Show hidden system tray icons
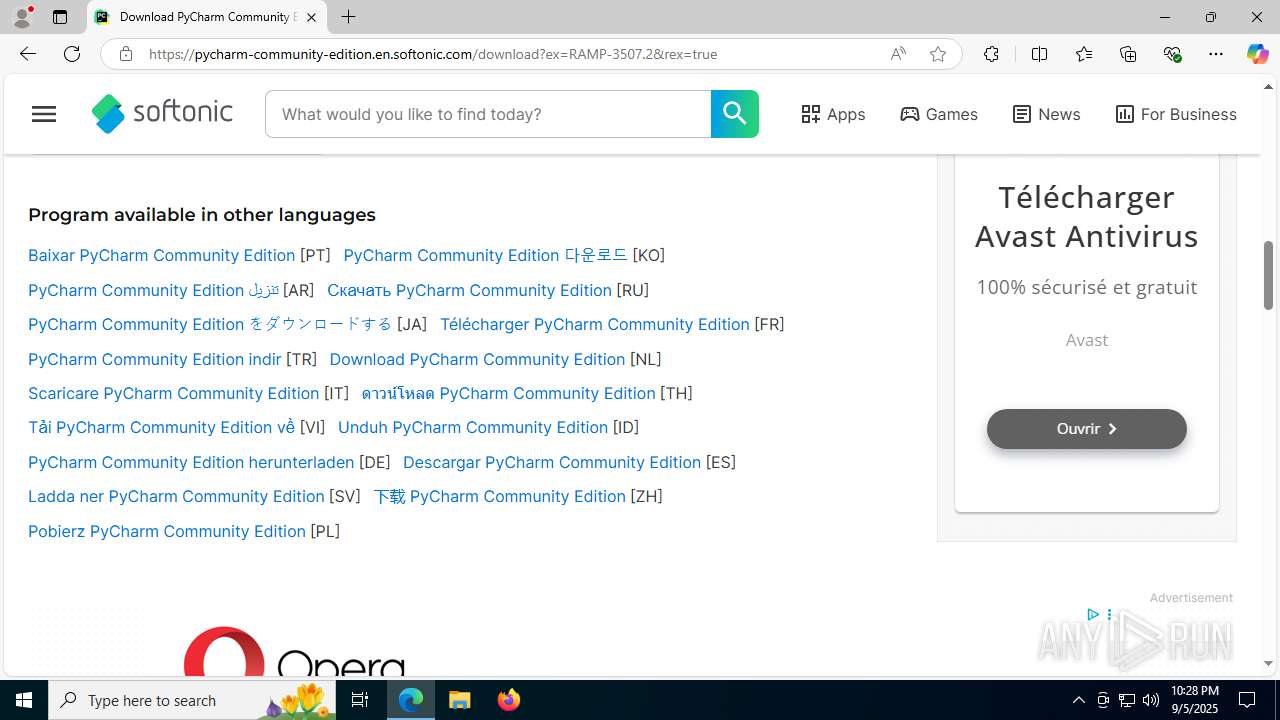The height and width of the screenshot is (720, 1280). [x=1078, y=700]
